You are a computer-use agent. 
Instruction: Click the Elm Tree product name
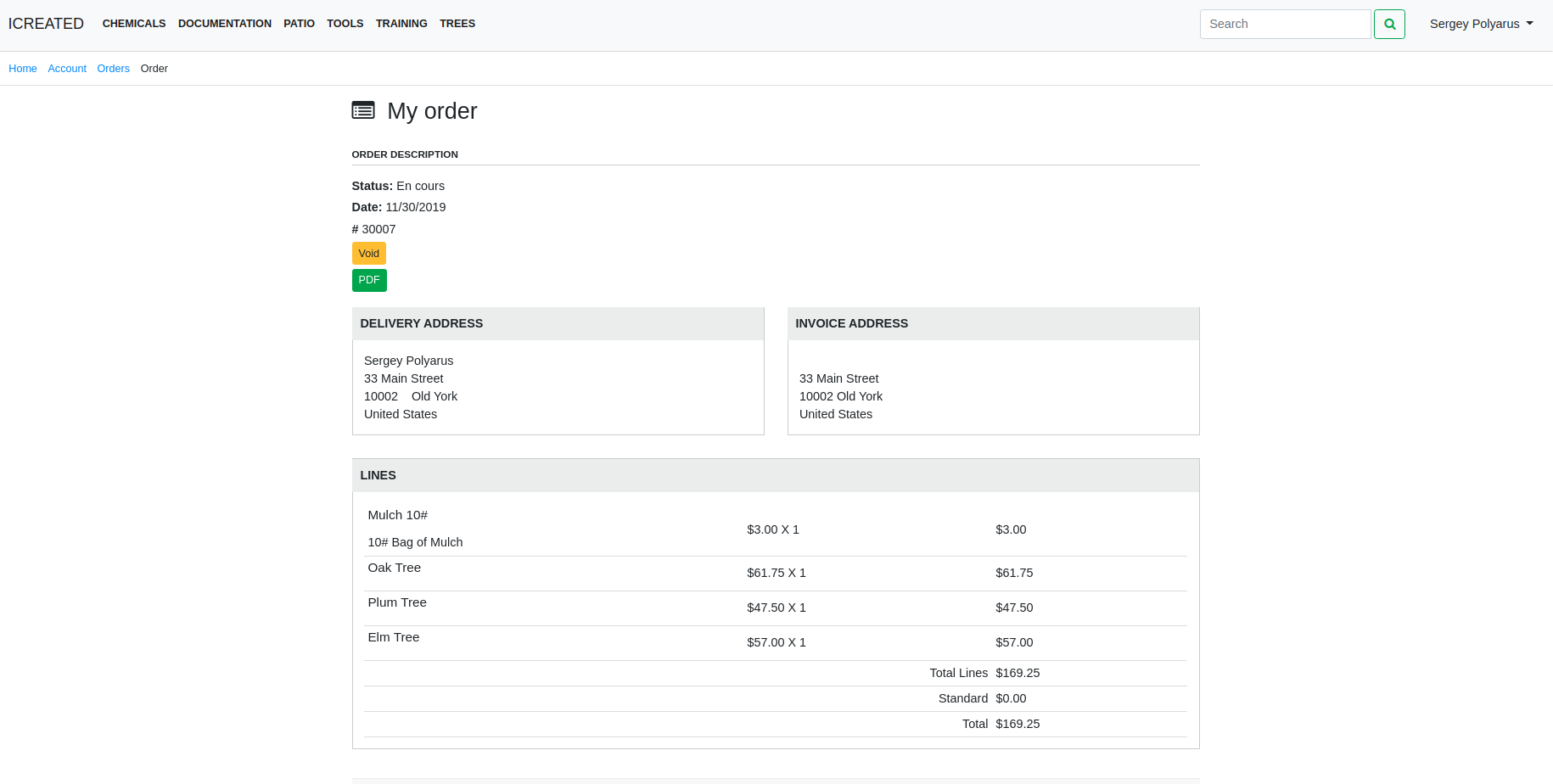(x=393, y=637)
